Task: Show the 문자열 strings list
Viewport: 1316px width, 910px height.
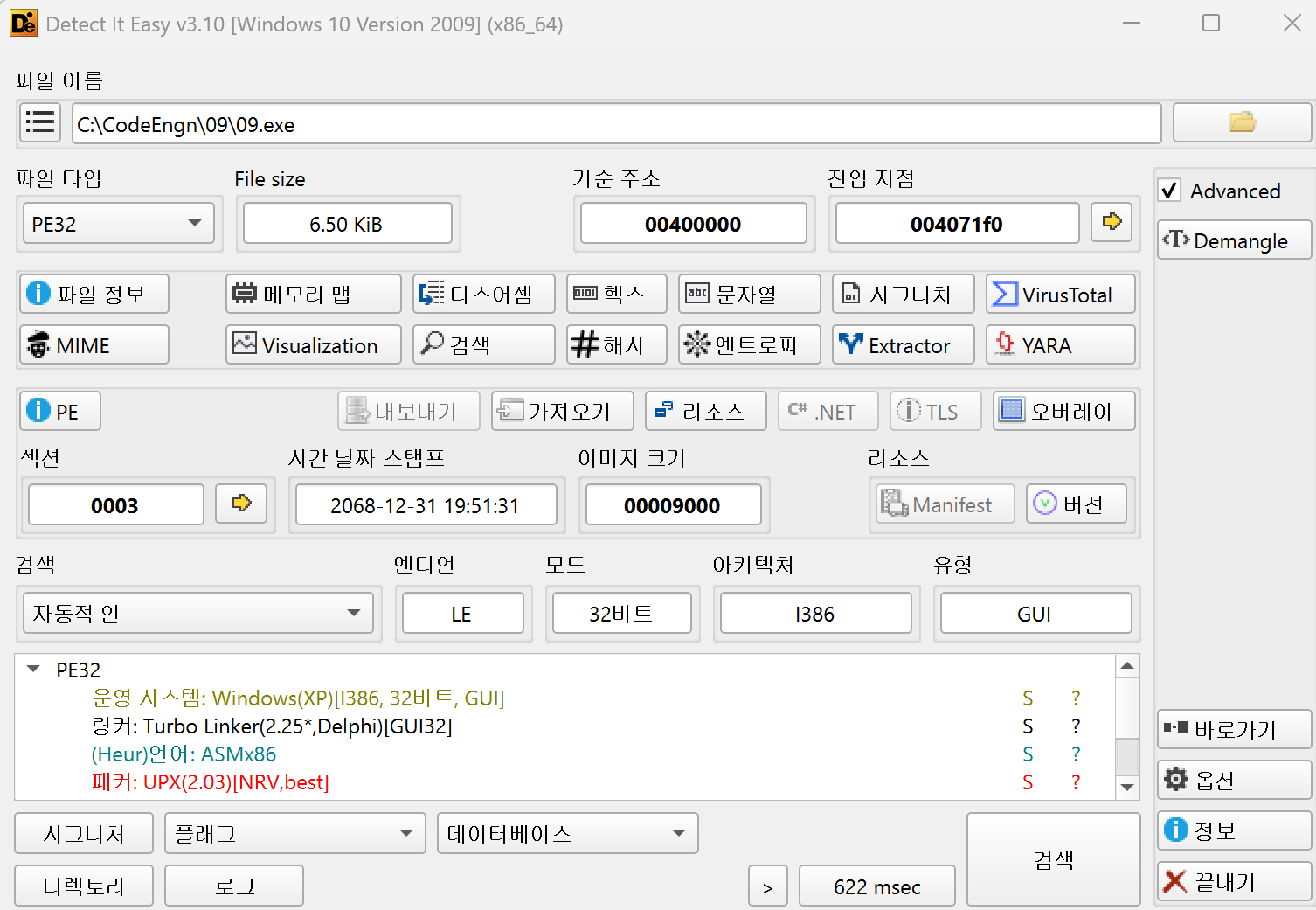Action: click(x=750, y=294)
